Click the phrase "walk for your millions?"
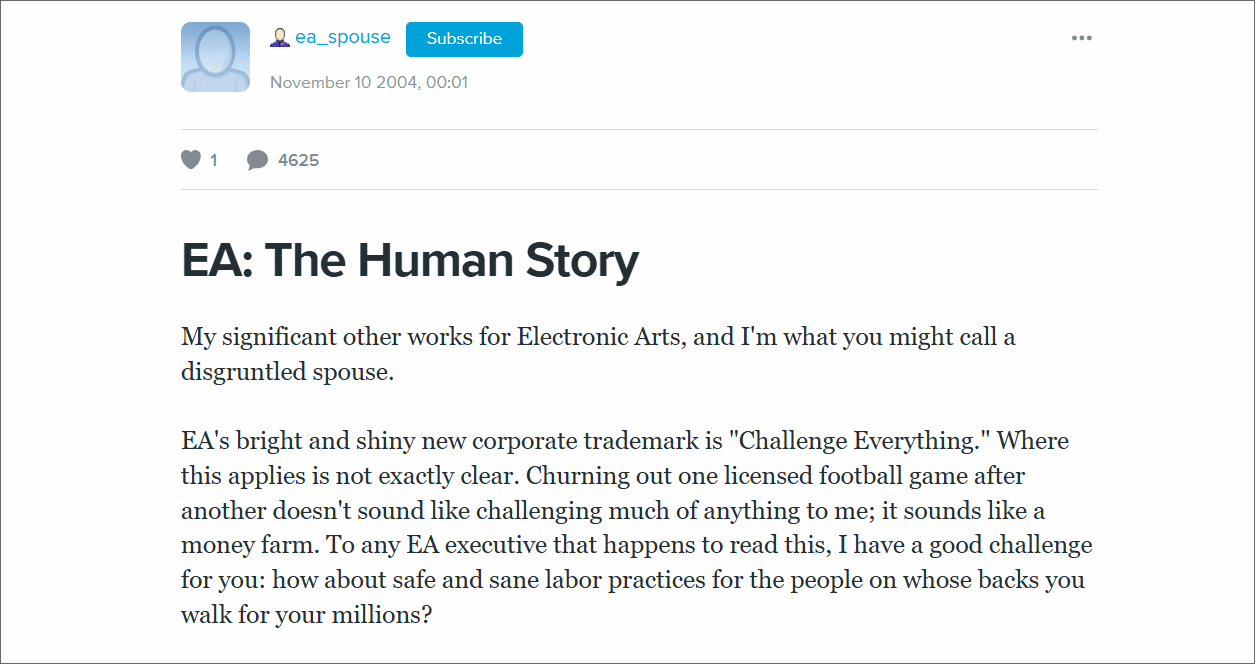1255x664 pixels. click(x=306, y=615)
